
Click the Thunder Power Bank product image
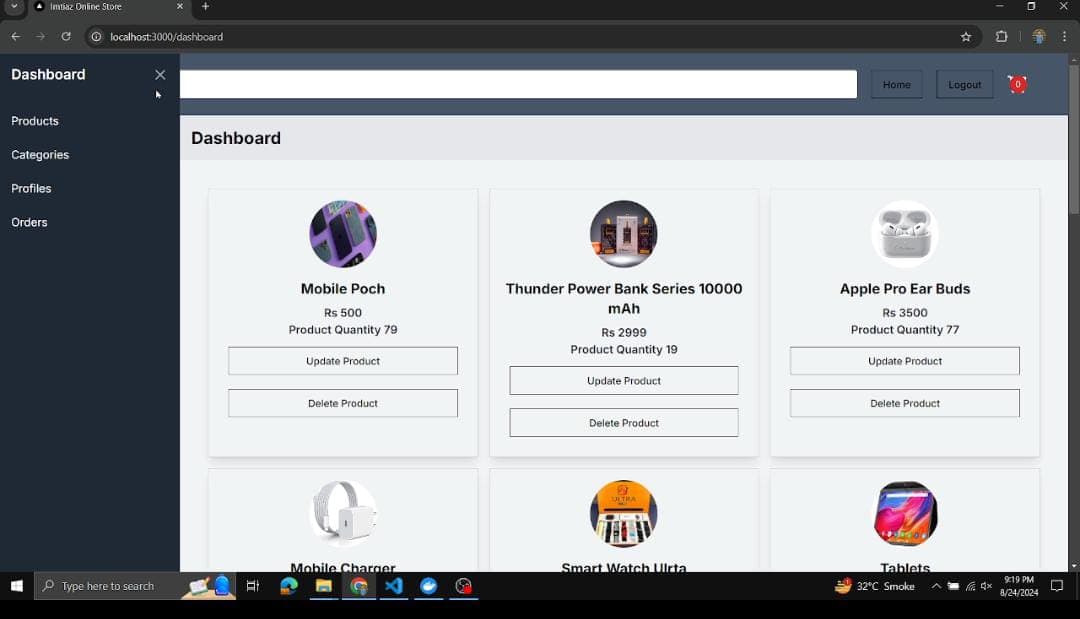click(623, 234)
